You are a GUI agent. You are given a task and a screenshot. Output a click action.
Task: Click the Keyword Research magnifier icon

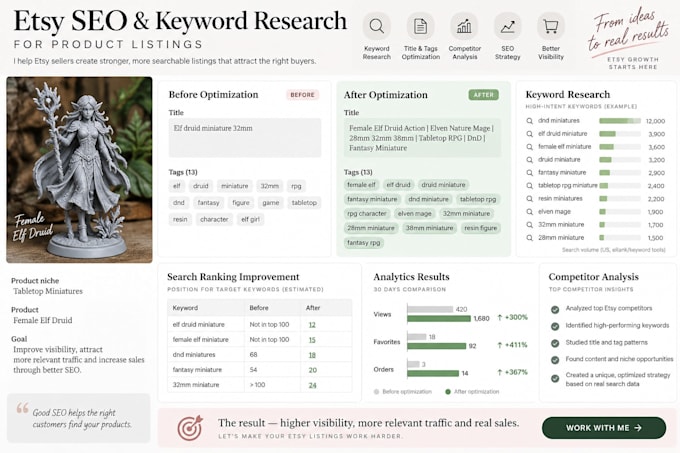tap(376, 26)
